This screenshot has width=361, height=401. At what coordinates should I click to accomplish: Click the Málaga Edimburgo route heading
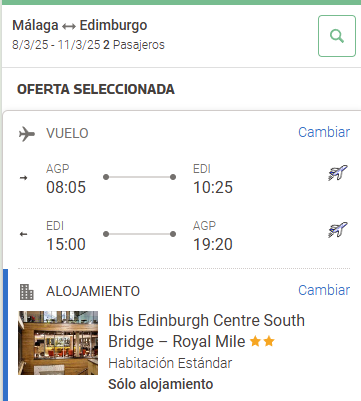point(80,25)
